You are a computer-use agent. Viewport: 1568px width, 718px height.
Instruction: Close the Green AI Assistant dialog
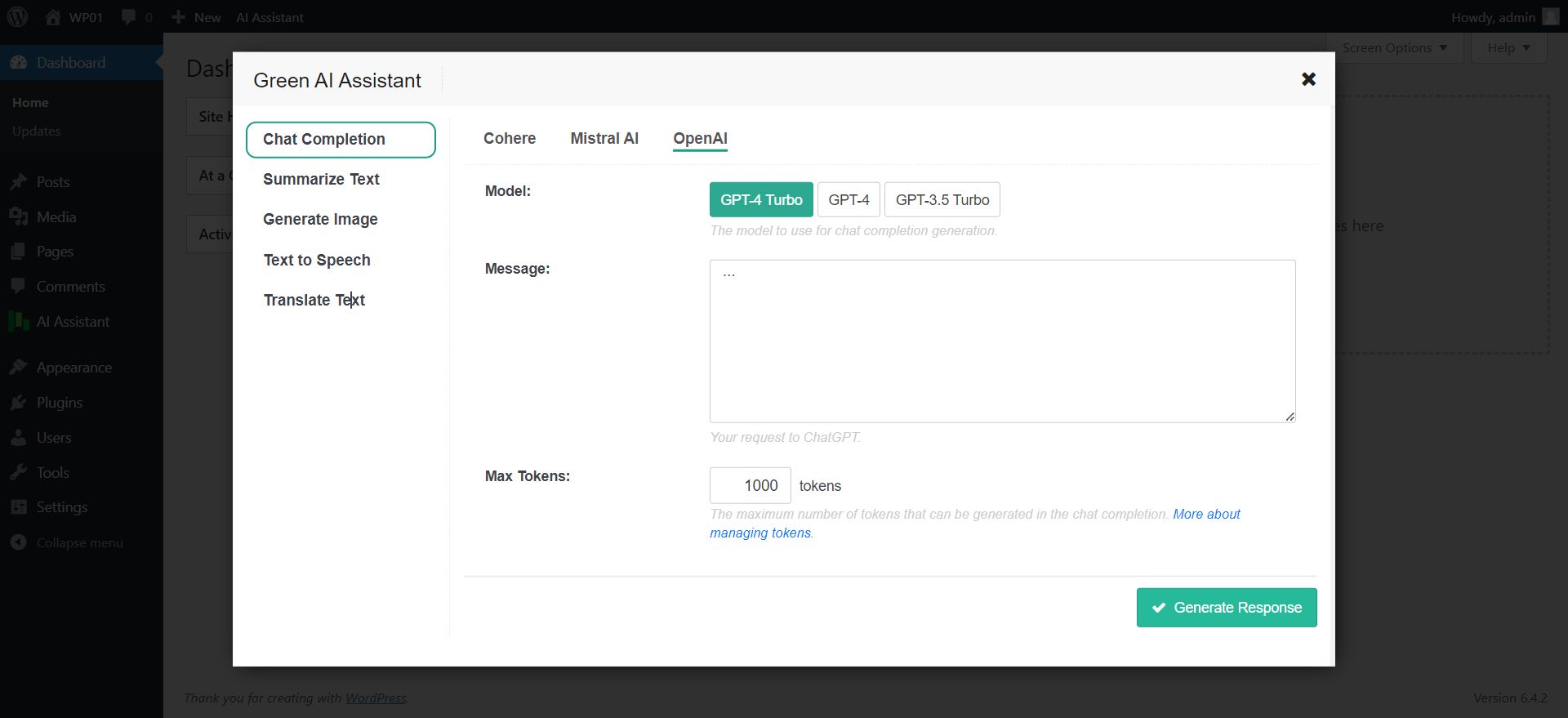pyautogui.click(x=1308, y=79)
